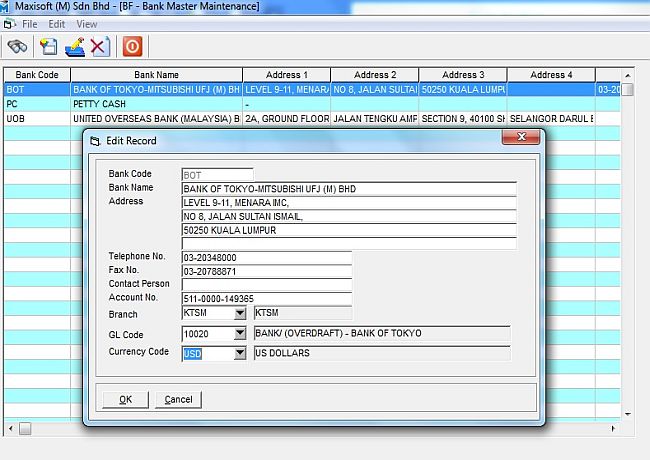Click the Account No. field
Viewport: 650px width, 460px height.
[266, 299]
